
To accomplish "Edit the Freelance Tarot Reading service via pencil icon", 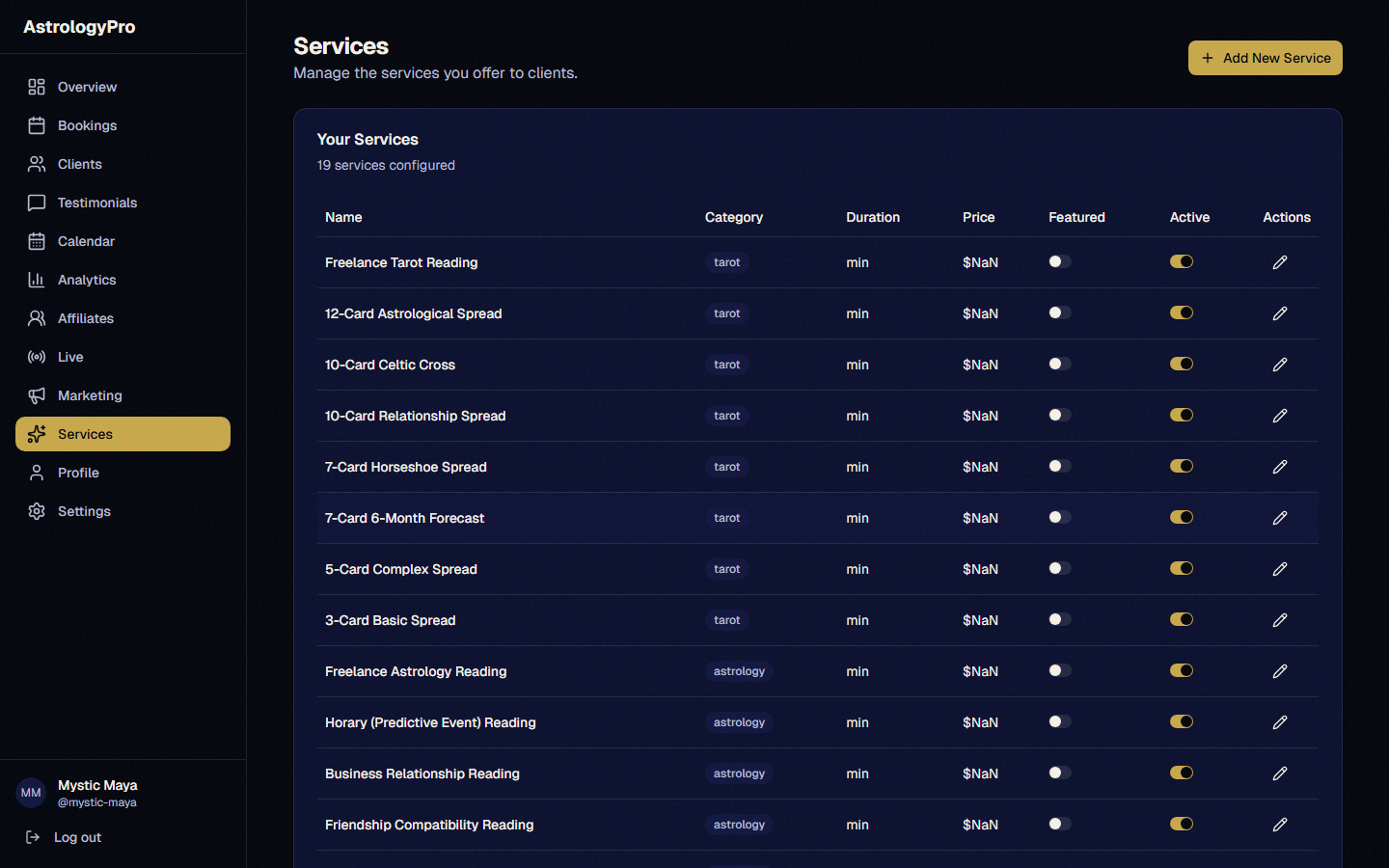I will pyautogui.click(x=1280, y=261).
